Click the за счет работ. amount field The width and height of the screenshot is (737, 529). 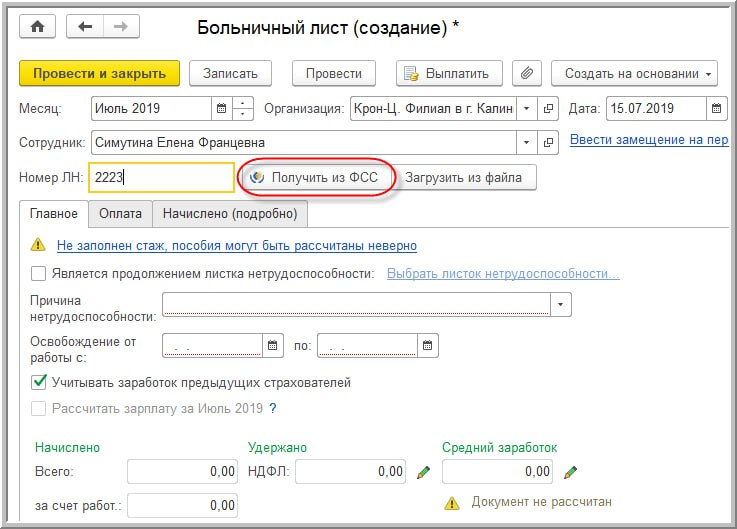point(182,505)
